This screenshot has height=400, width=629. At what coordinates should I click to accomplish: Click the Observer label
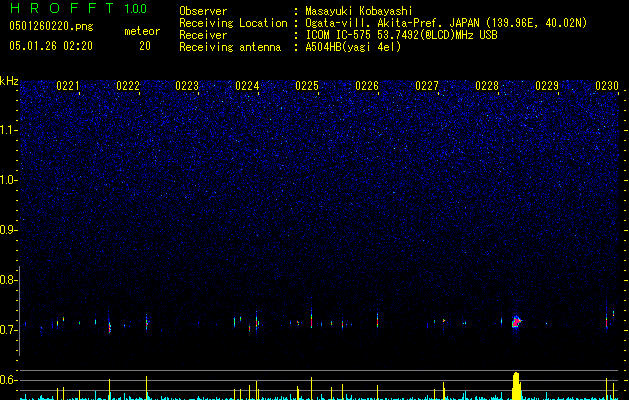(203, 11)
